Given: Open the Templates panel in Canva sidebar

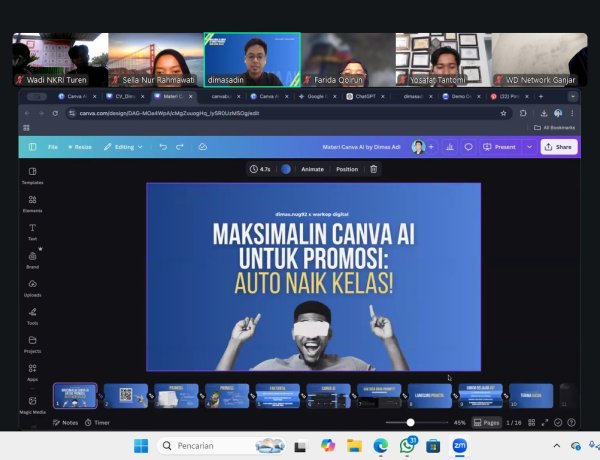Looking at the screenshot, I should (33, 176).
